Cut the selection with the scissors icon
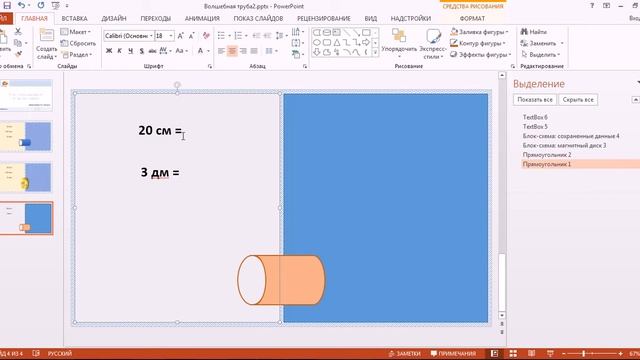The width and height of the screenshot is (640, 360). (18, 32)
